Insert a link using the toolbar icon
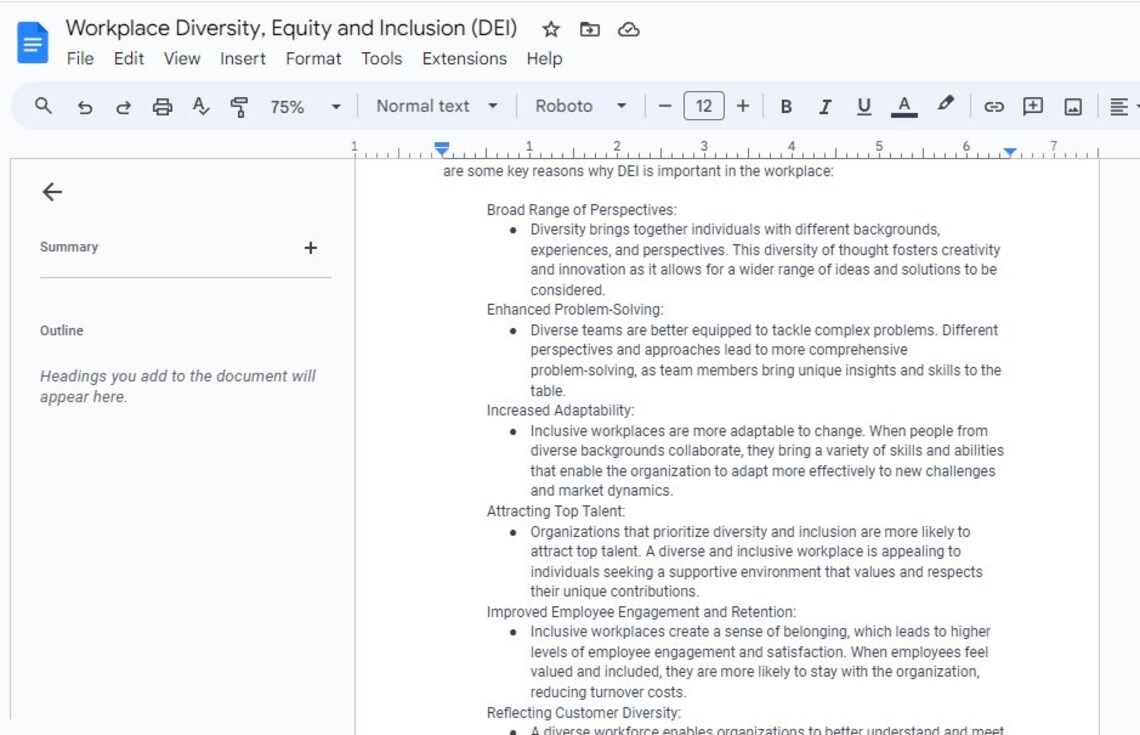Screen dimensions: 1140x735 click(992, 106)
